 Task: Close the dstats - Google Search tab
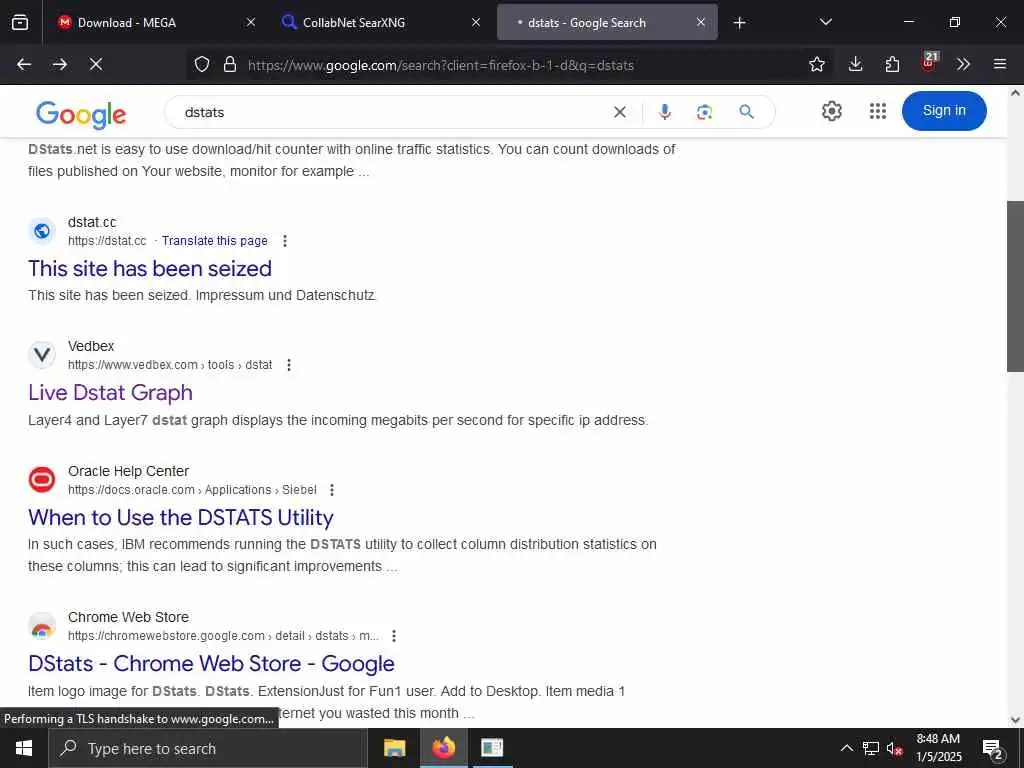pyautogui.click(x=701, y=22)
